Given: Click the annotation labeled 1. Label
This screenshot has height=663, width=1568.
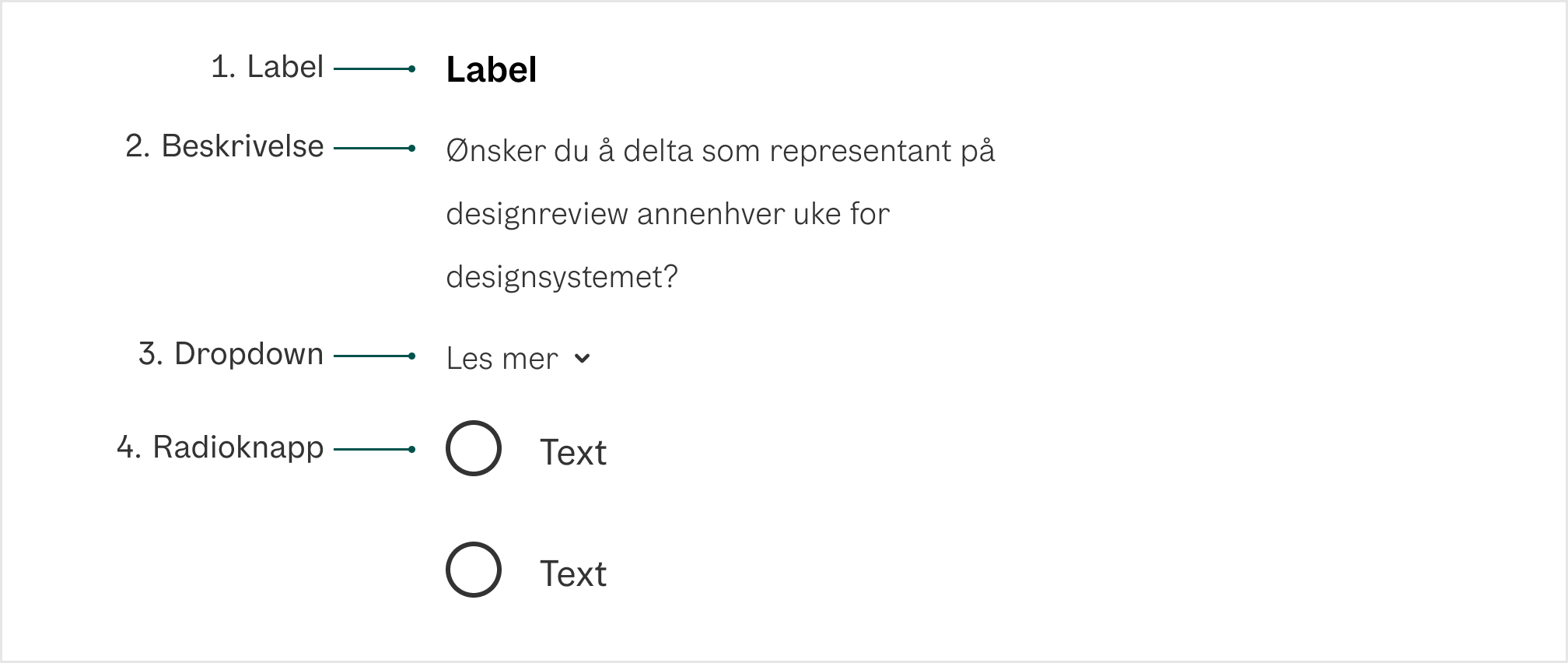Looking at the screenshot, I should (268, 67).
